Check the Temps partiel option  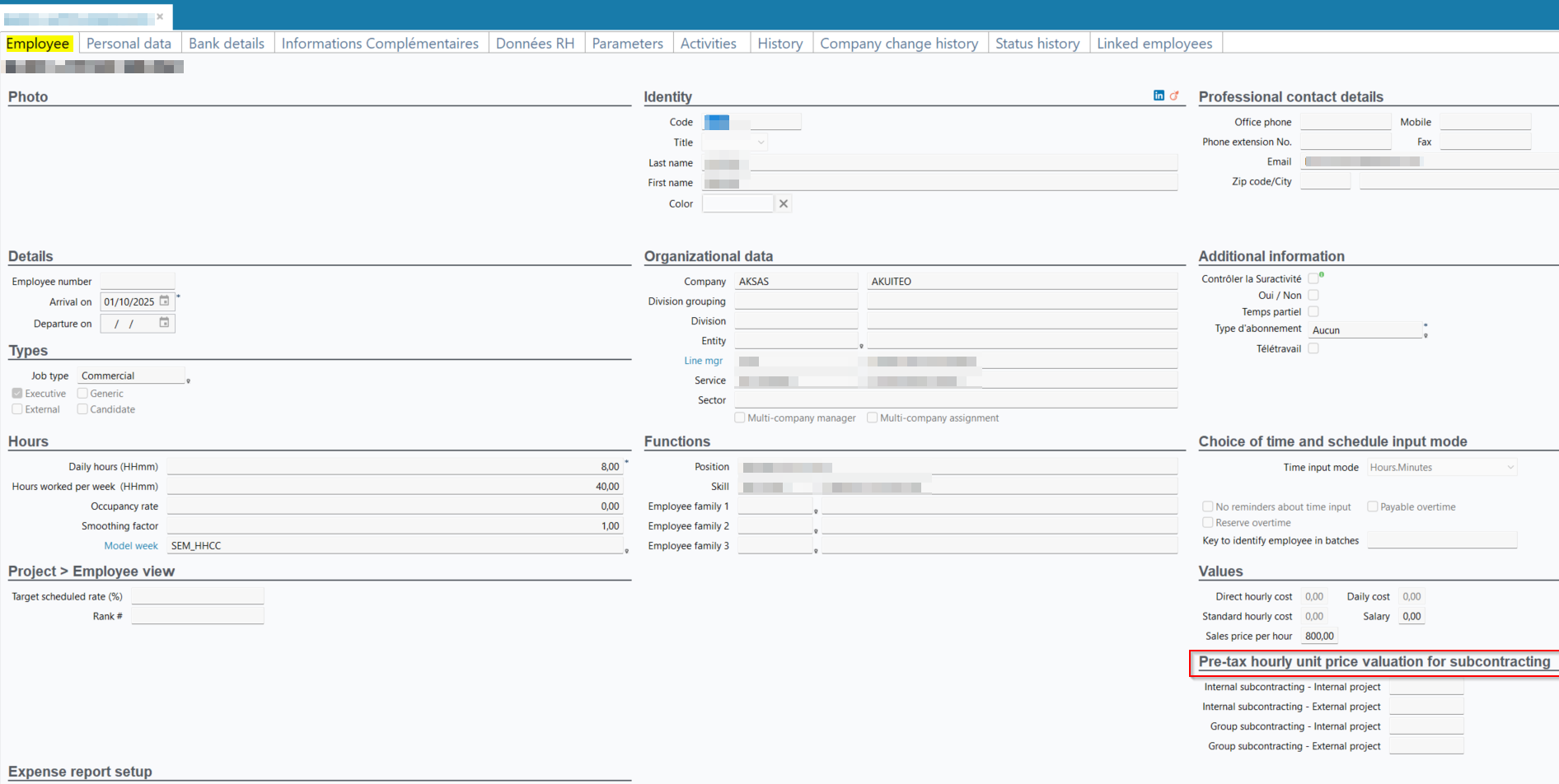coord(1313,311)
